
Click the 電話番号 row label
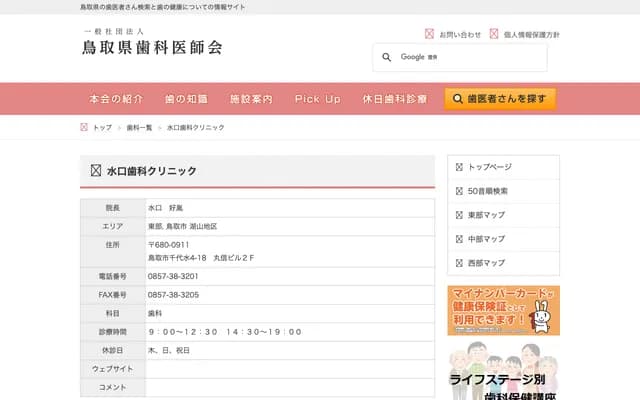pos(113,276)
